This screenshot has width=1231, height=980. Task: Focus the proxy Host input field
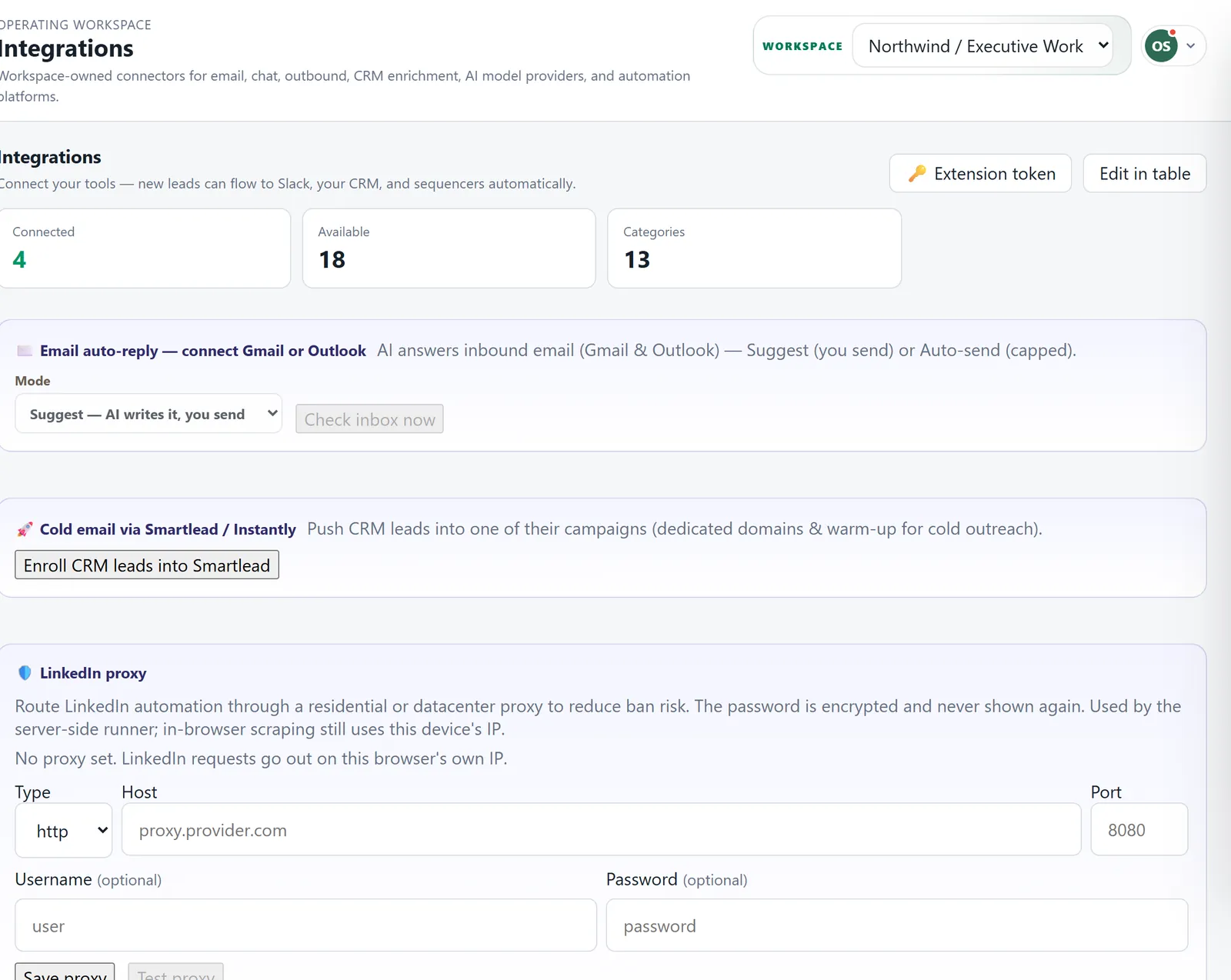(x=602, y=830)
